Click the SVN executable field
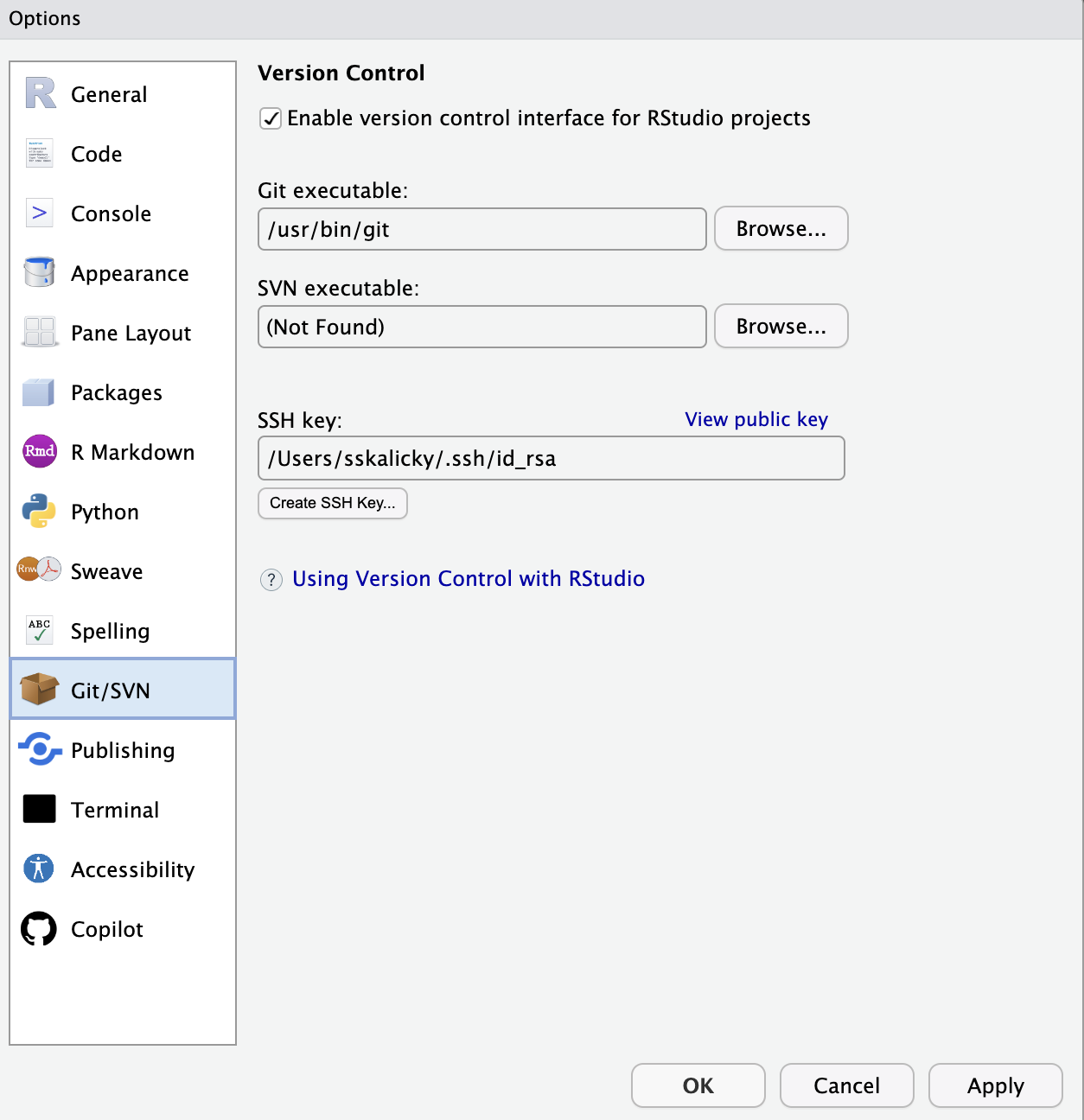The height and width of the screenshot is (1120, 1084). pos(482,327)
